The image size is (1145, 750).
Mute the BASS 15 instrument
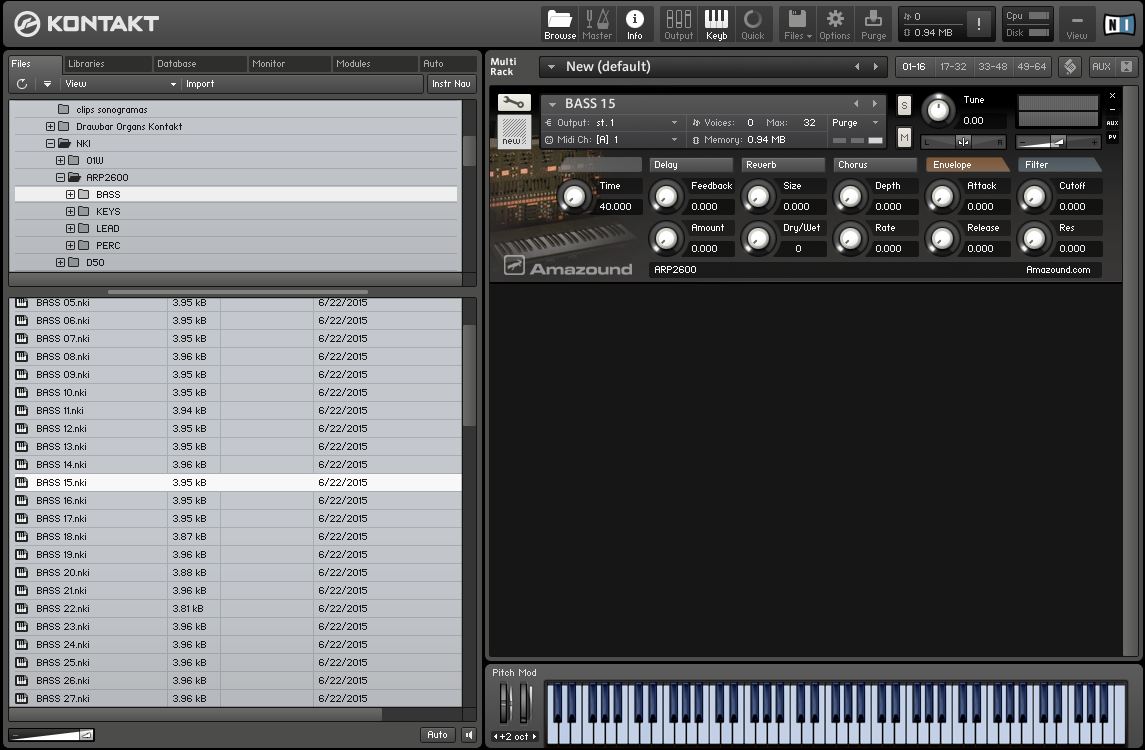click(x=903, y=137)
